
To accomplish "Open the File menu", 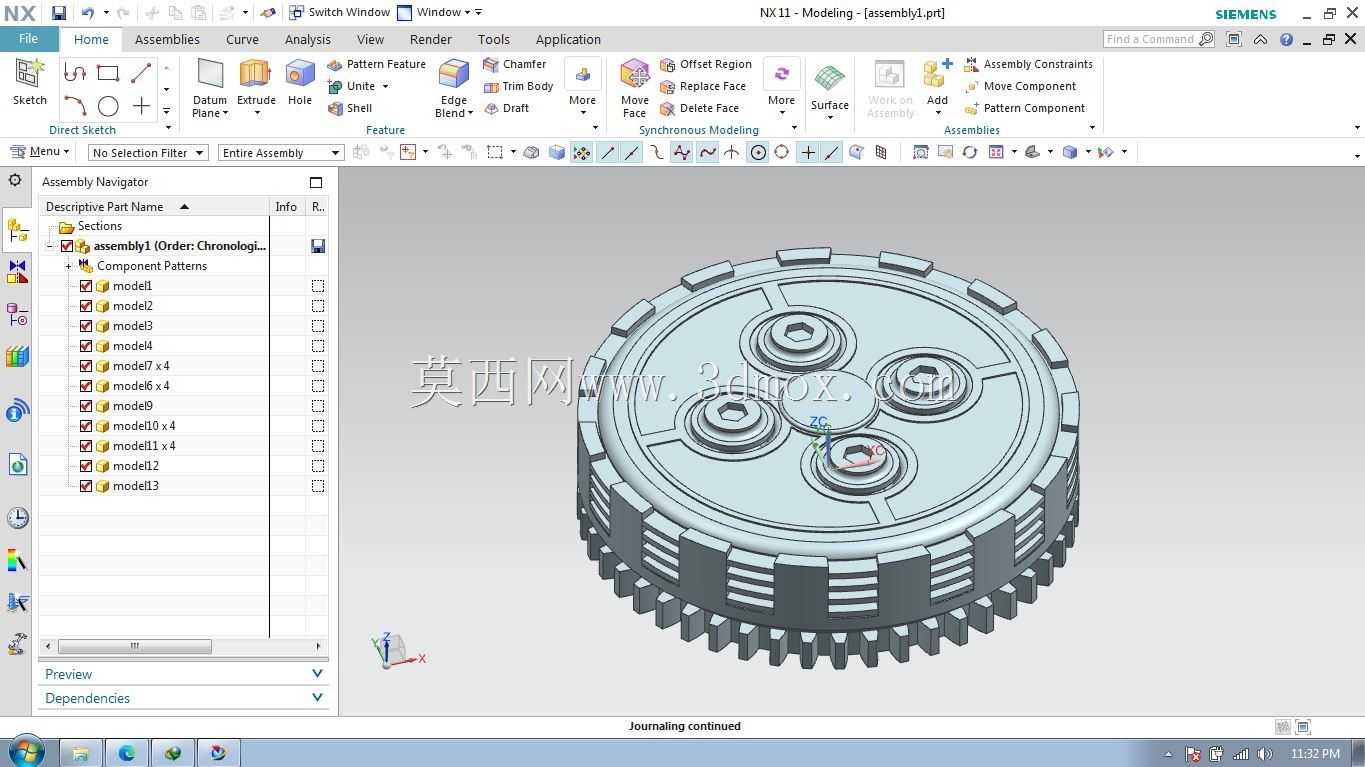I will click(x=28, y=39).
